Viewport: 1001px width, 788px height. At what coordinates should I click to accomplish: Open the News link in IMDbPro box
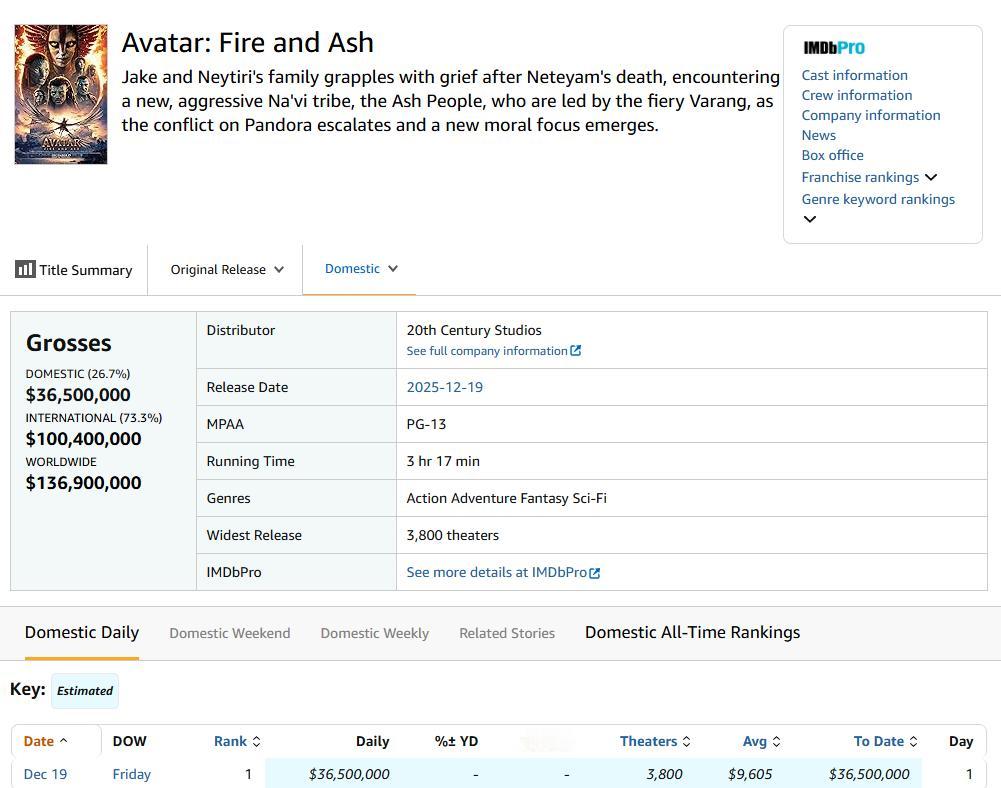tap(818, 135)
